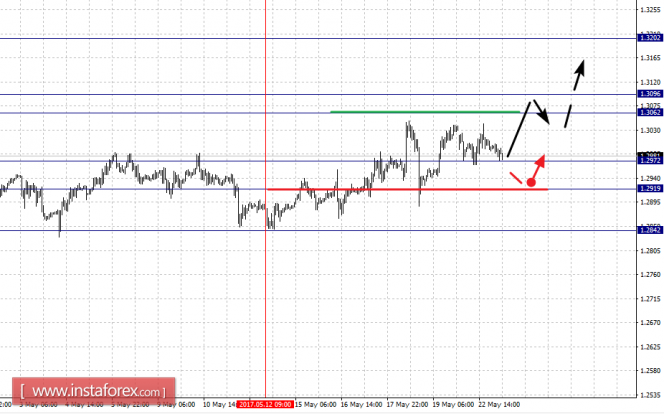Select the red dot marker near 1.2919

531,182
